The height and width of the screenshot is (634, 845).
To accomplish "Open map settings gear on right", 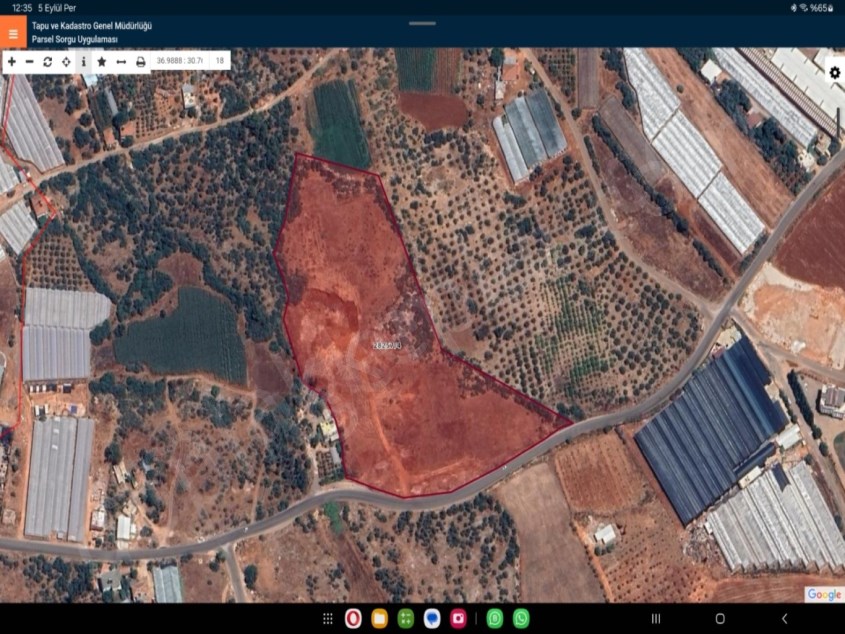I will pyautogui.click(x=834, y=73).
